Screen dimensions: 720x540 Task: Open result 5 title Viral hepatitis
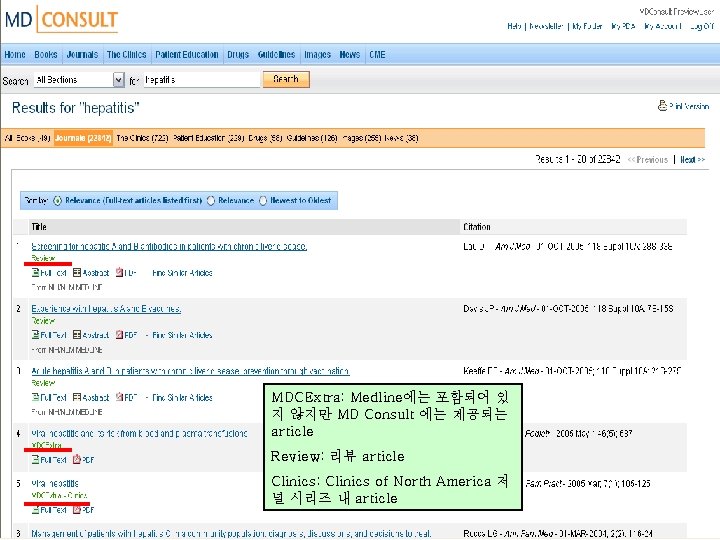click(55, 483)
